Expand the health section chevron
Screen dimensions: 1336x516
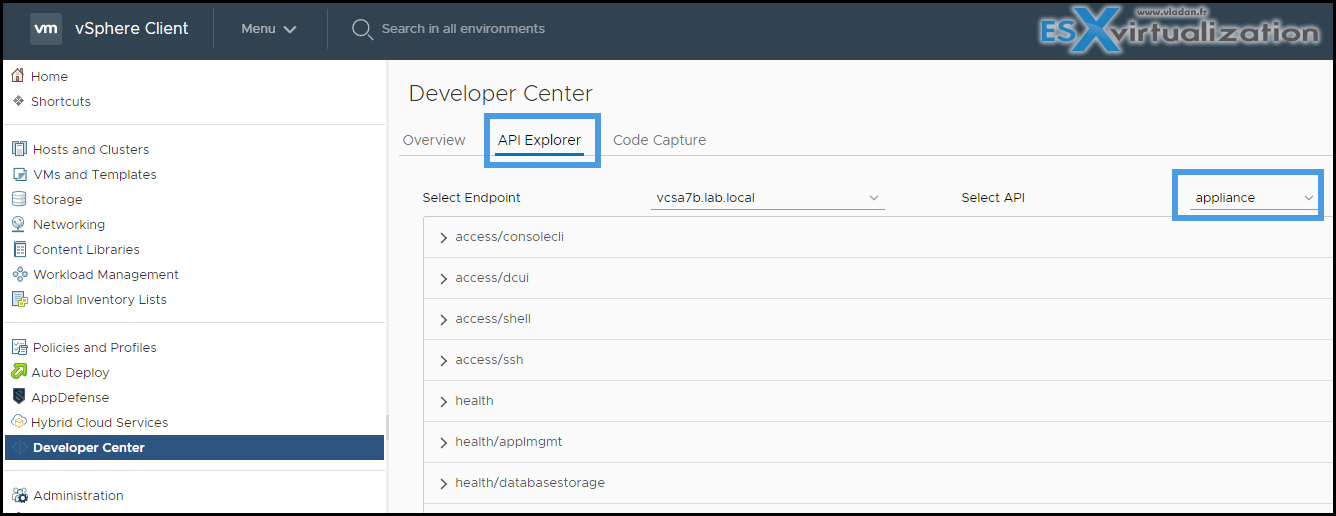pos(443,401)
